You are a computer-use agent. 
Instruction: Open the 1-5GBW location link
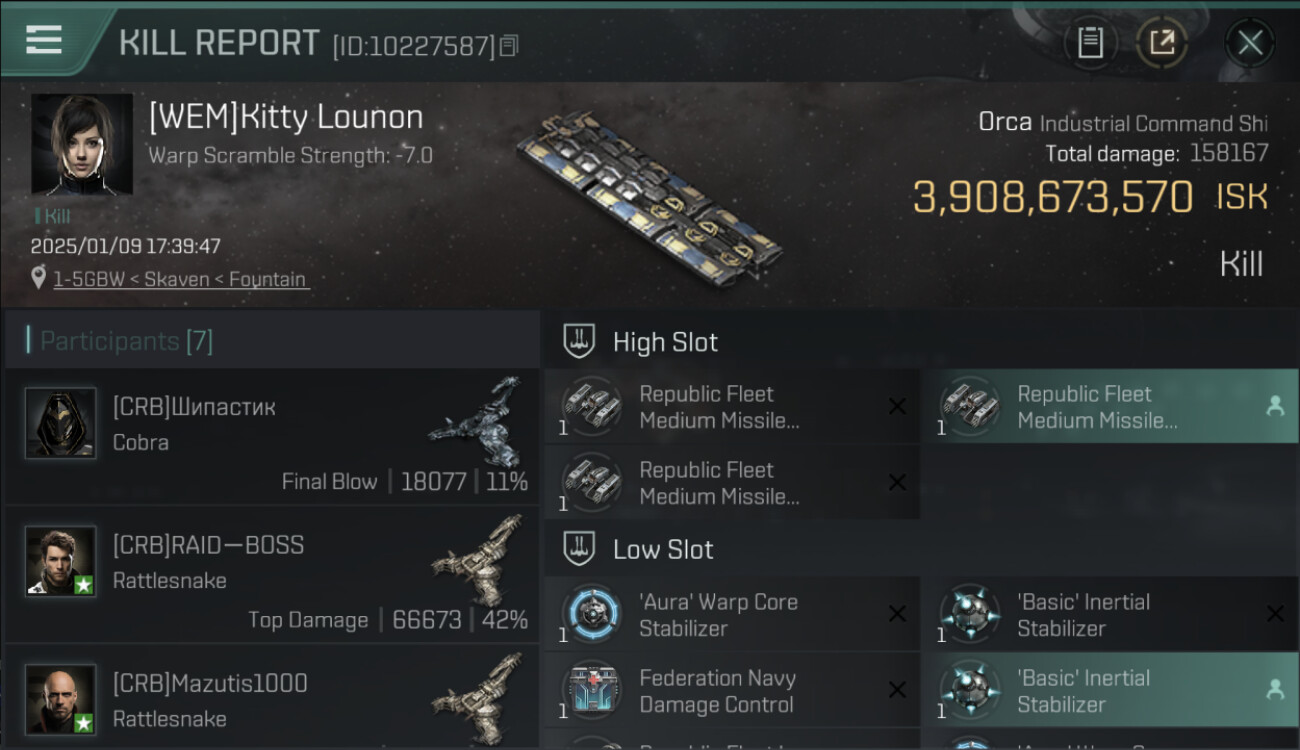coord(180,280)
